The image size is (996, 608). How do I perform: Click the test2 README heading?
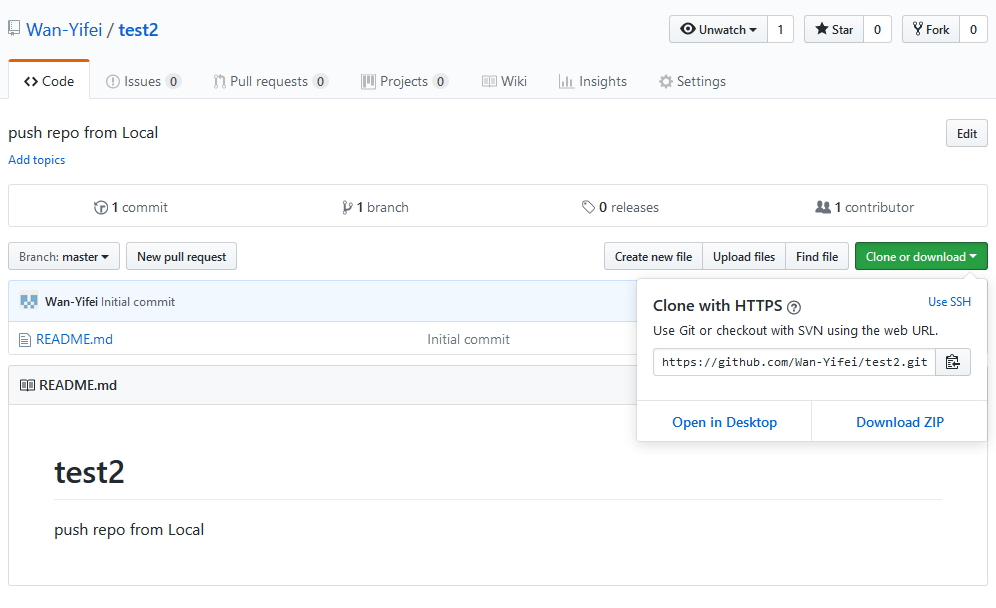point(89,472)
